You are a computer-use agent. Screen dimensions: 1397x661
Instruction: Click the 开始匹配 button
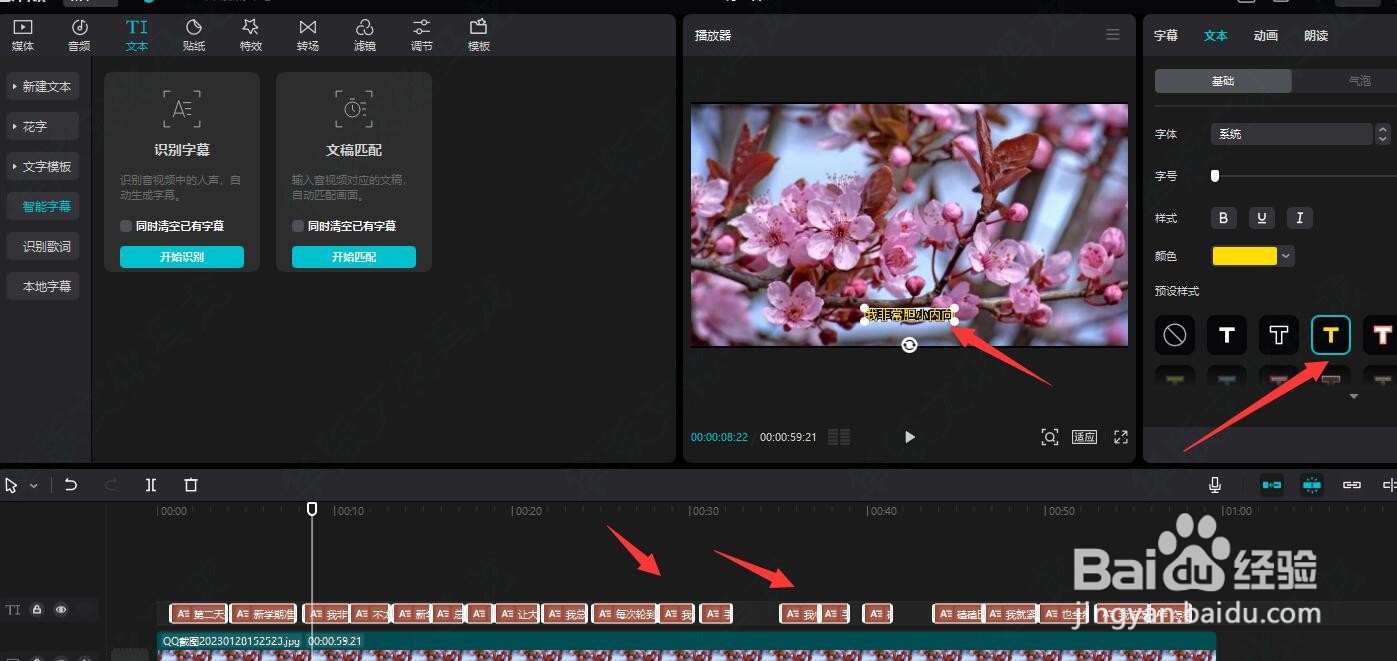point(353,256)
